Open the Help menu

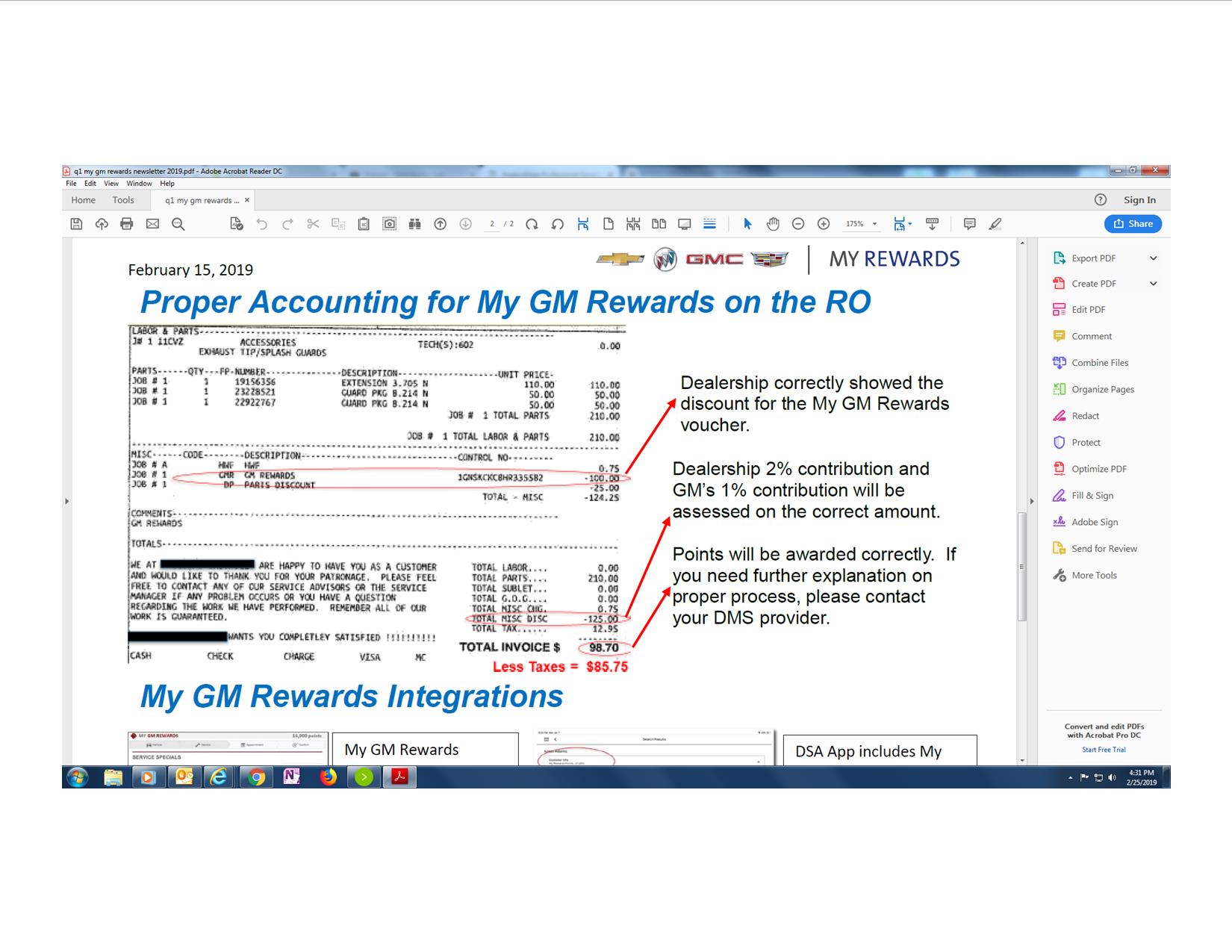tap(167, 184)
